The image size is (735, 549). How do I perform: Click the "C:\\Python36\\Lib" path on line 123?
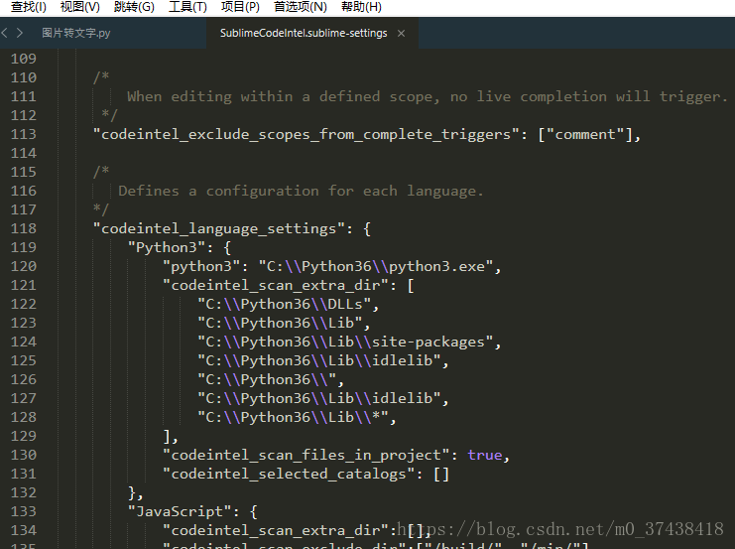[x=280, y=323]
